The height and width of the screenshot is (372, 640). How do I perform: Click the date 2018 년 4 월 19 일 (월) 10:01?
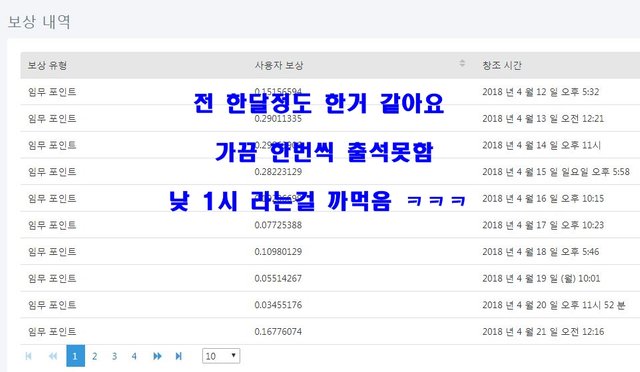(541, 278)
